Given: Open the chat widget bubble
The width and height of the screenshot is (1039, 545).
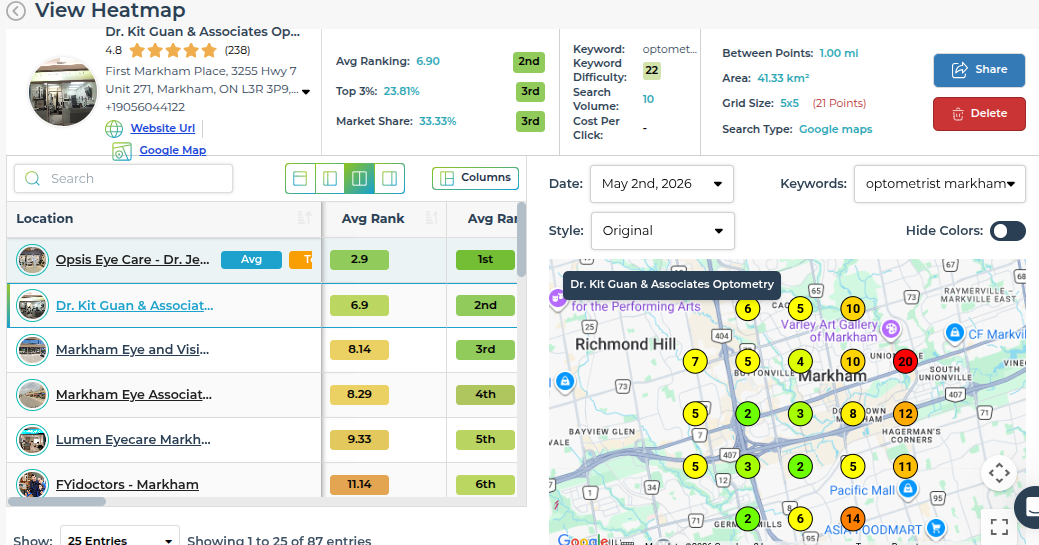Looking at the screenshot, I should click(x=1030, y=507).
